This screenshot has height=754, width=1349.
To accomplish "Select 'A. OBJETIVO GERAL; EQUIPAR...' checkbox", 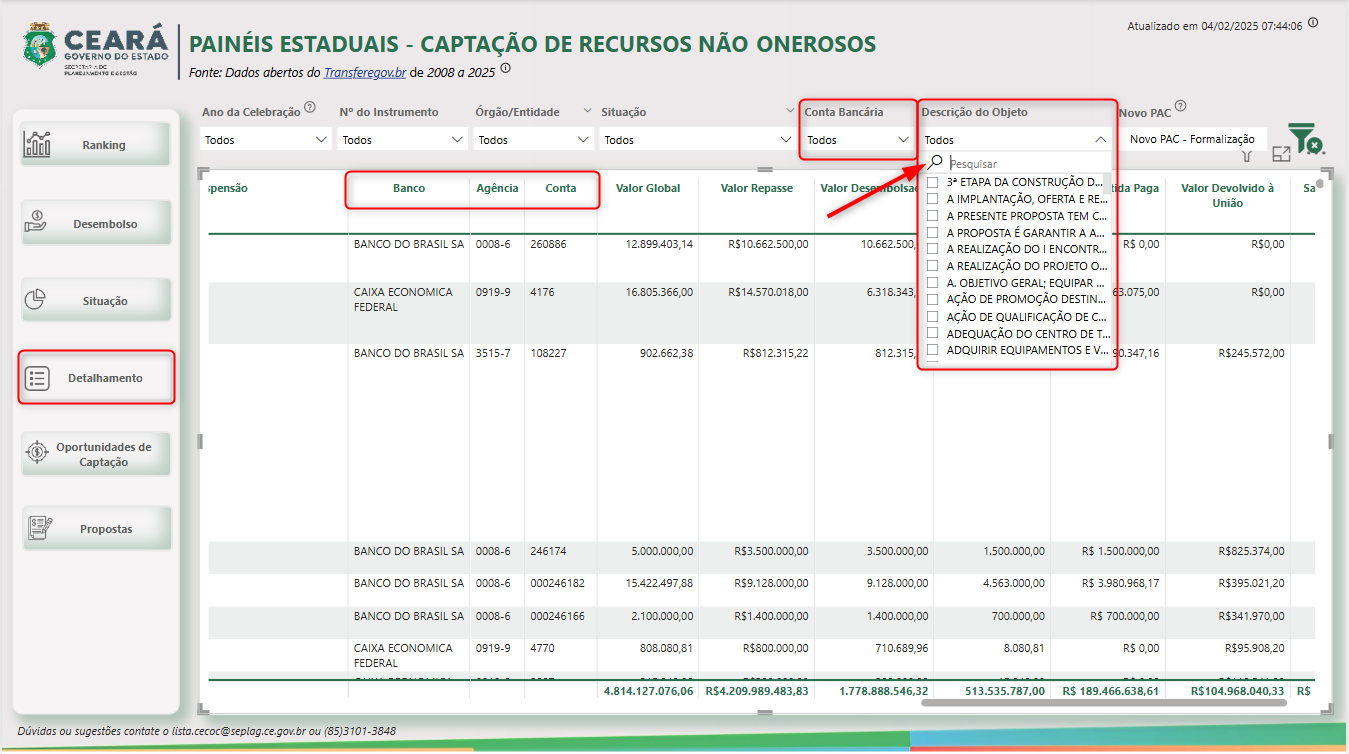I will (933, 283).
